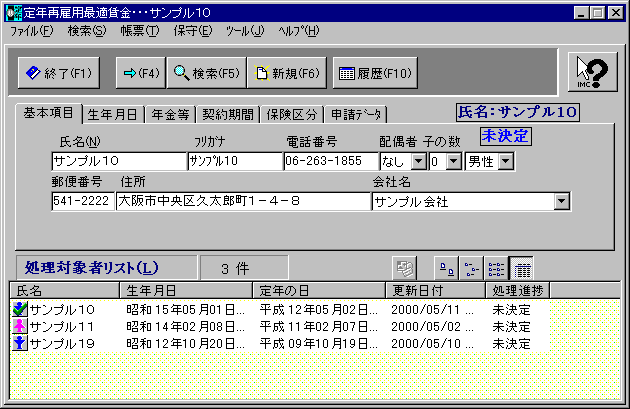Open the 帳票(T) menu
The width and height of the screenshot is (630, 409).
pos(140,31)
